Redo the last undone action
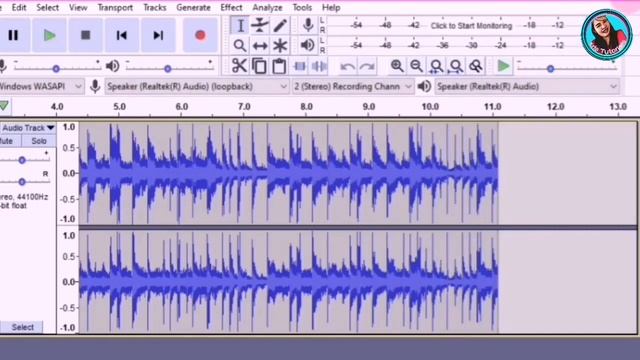Screen dimensions: 640x360 pos(367,66)
